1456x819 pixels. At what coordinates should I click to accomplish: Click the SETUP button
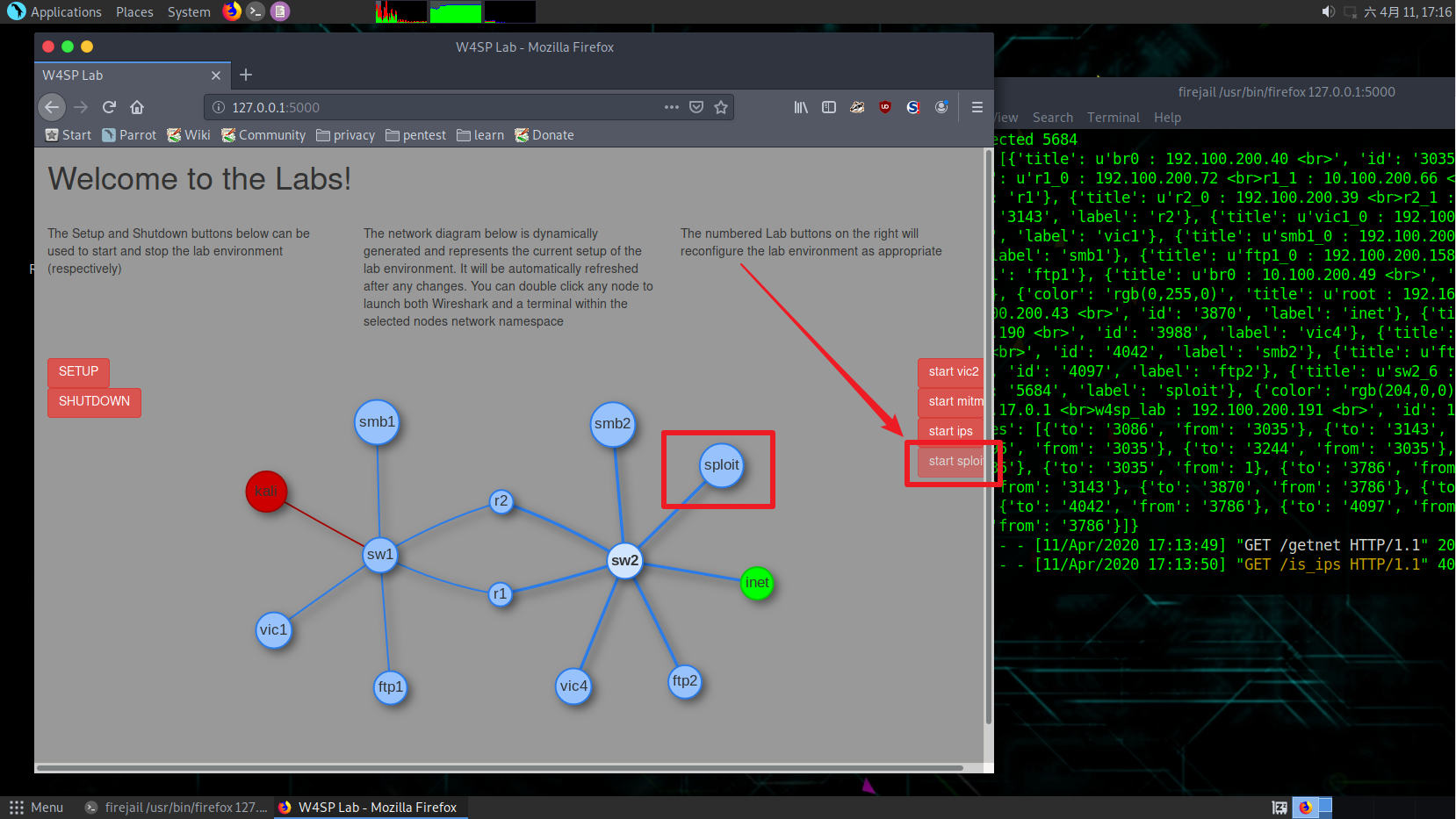point(78,372)
